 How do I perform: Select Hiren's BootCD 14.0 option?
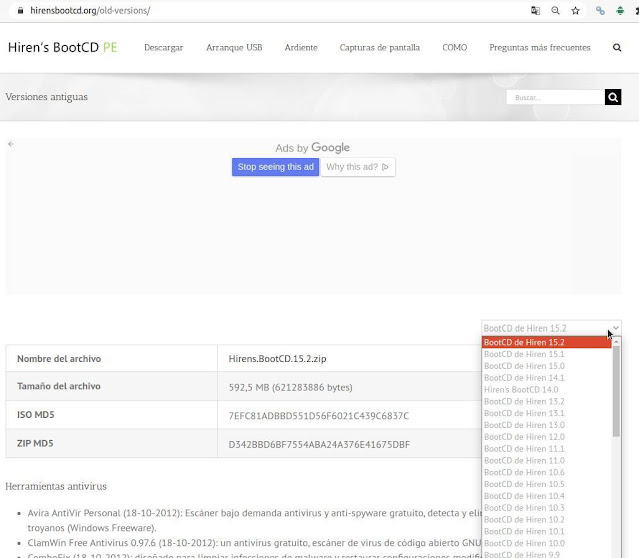(x=546, y=390)
